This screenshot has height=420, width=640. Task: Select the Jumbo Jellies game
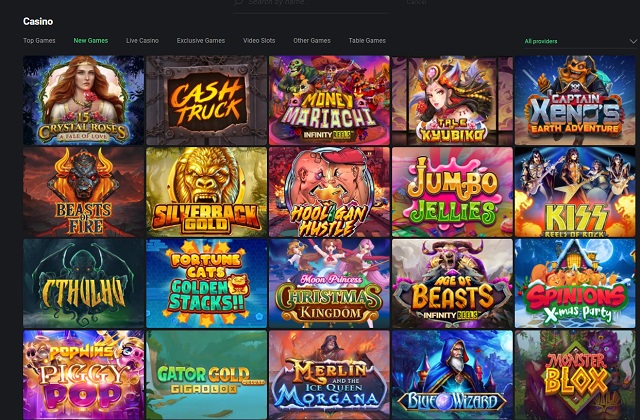[452, 192]
